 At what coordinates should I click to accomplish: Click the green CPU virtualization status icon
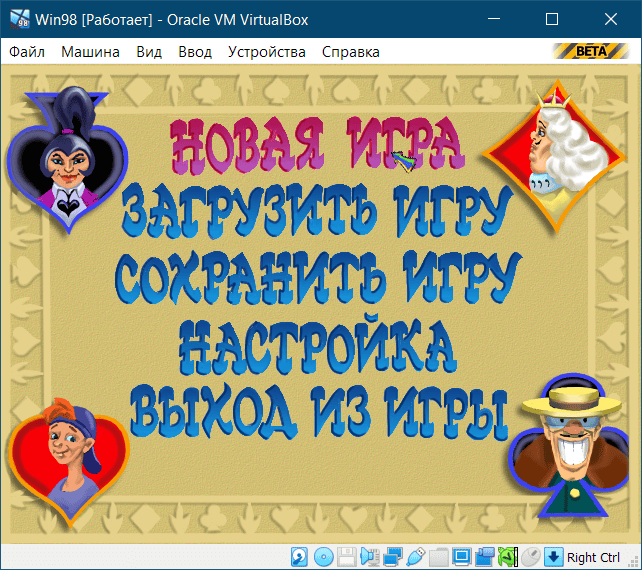(x=508, y=557)
